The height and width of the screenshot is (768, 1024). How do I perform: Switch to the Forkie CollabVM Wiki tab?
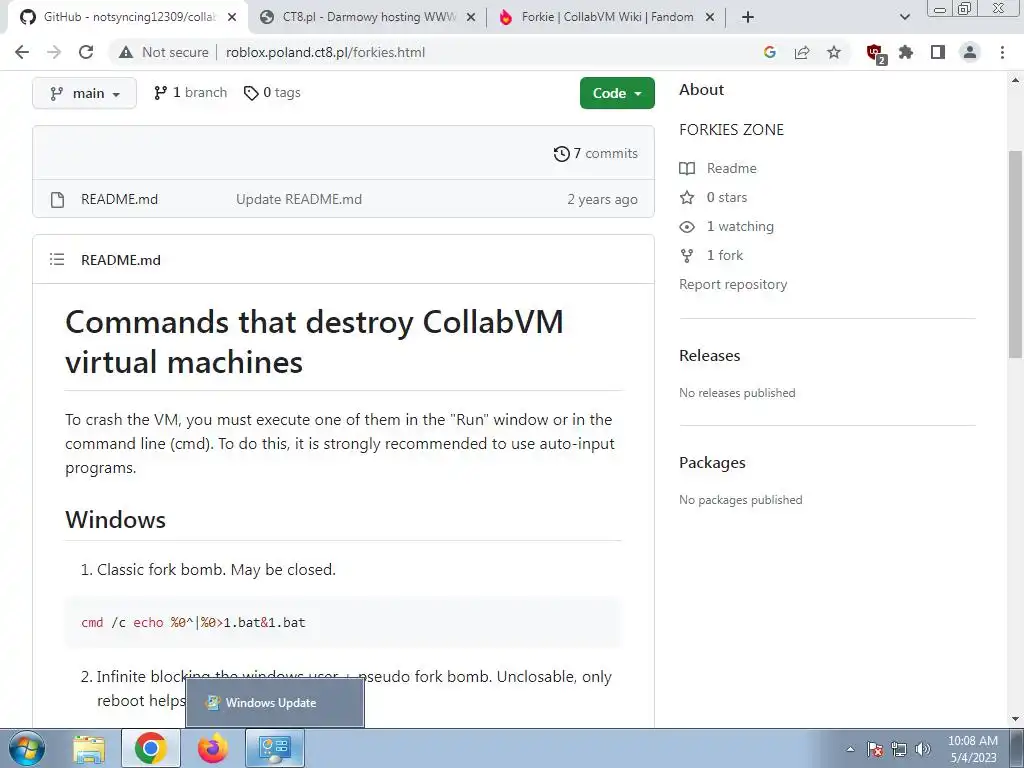pyautogui.click(x=607, y=17)
